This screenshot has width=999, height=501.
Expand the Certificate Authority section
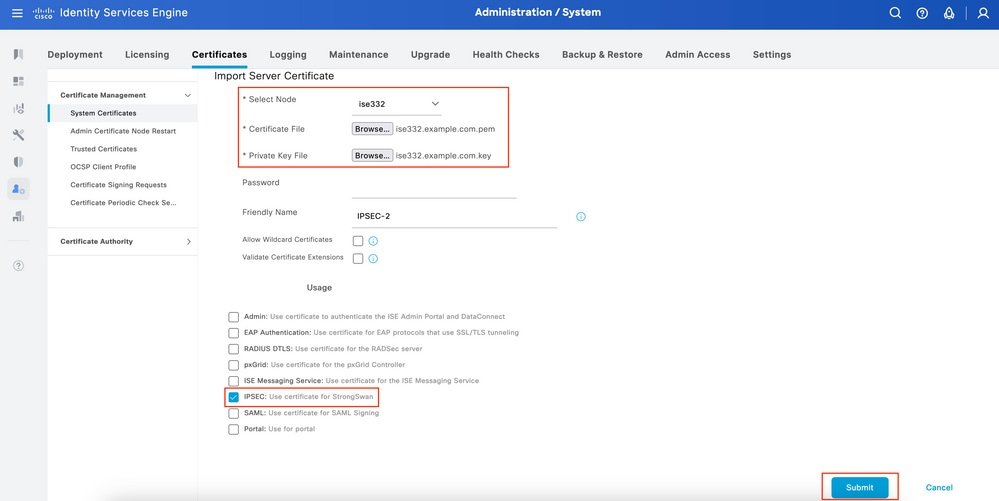pyautogui.click(x=188, y=241)
